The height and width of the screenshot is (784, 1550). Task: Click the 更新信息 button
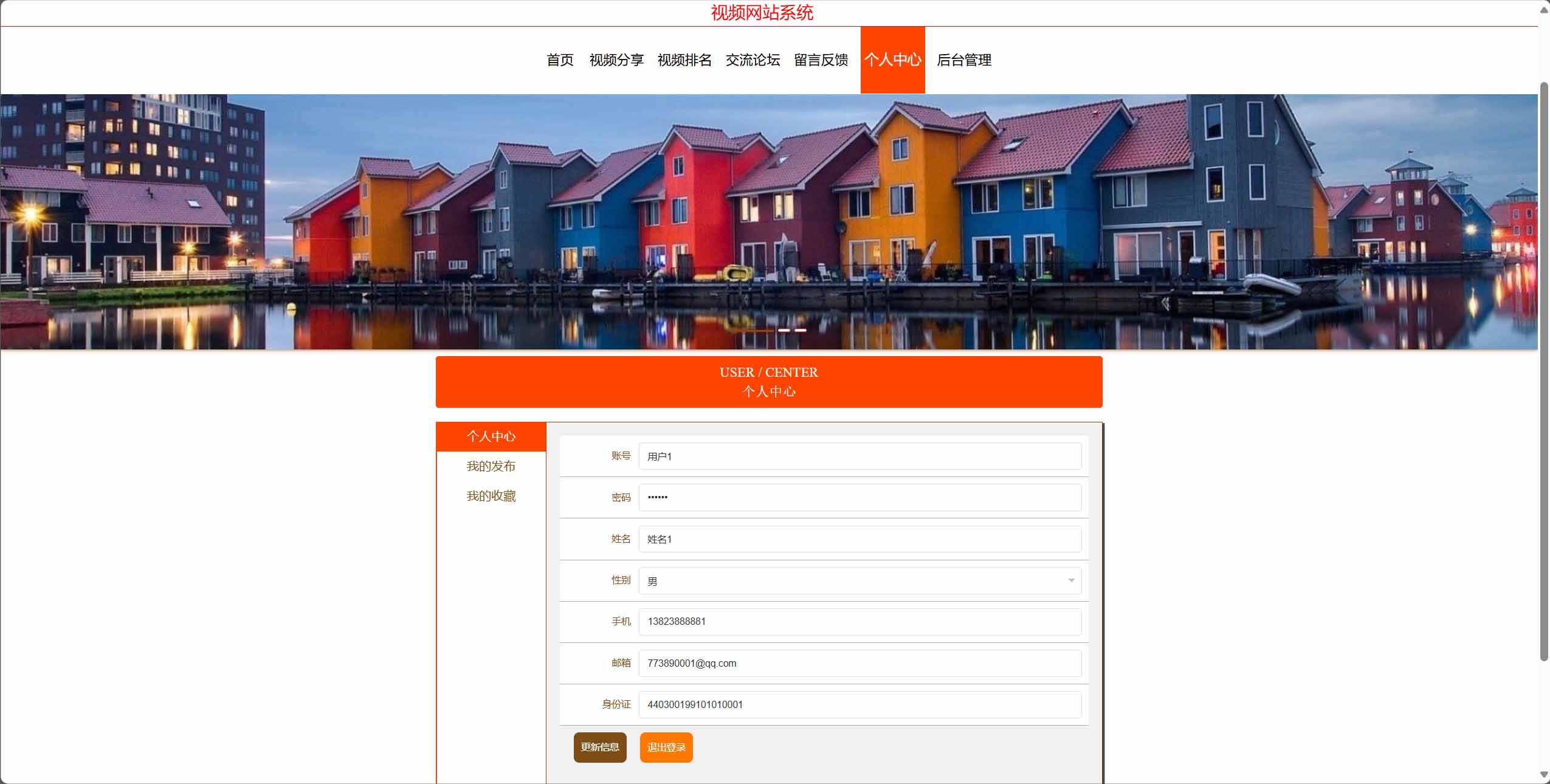point(600,747)
